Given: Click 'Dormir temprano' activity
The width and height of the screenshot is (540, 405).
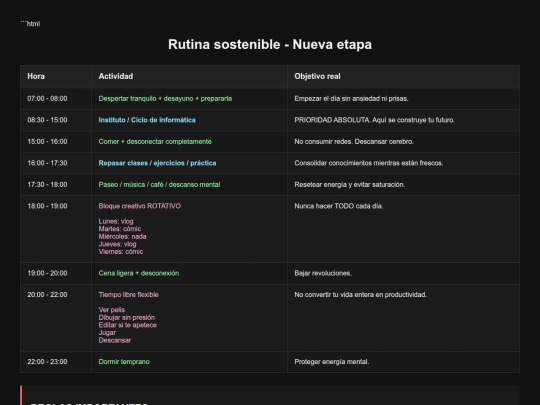Looking at the screenshot, I should [124, 362].
